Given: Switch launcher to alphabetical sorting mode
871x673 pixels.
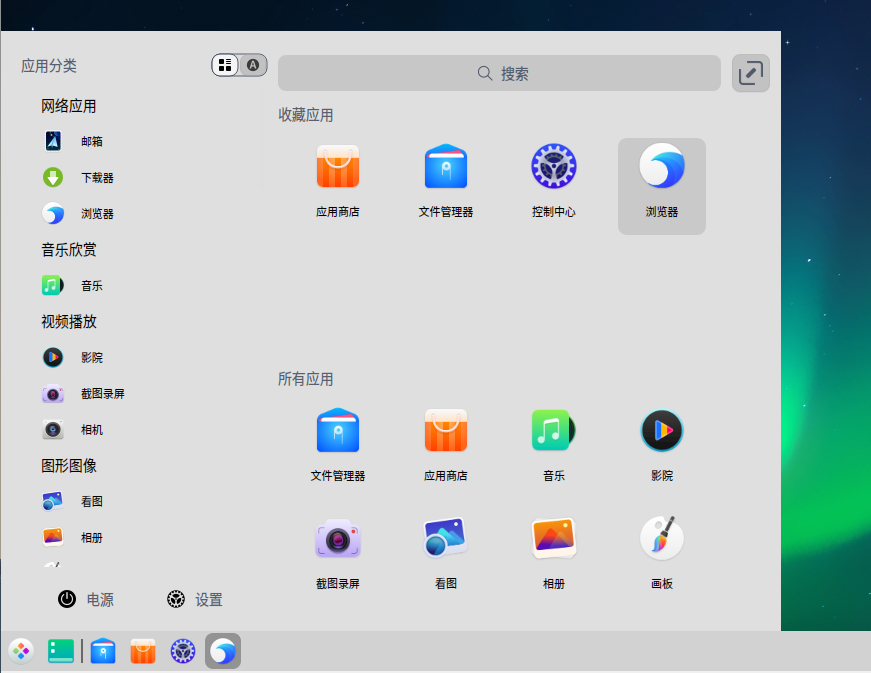Looking at the screenshot, I should 254,64.
